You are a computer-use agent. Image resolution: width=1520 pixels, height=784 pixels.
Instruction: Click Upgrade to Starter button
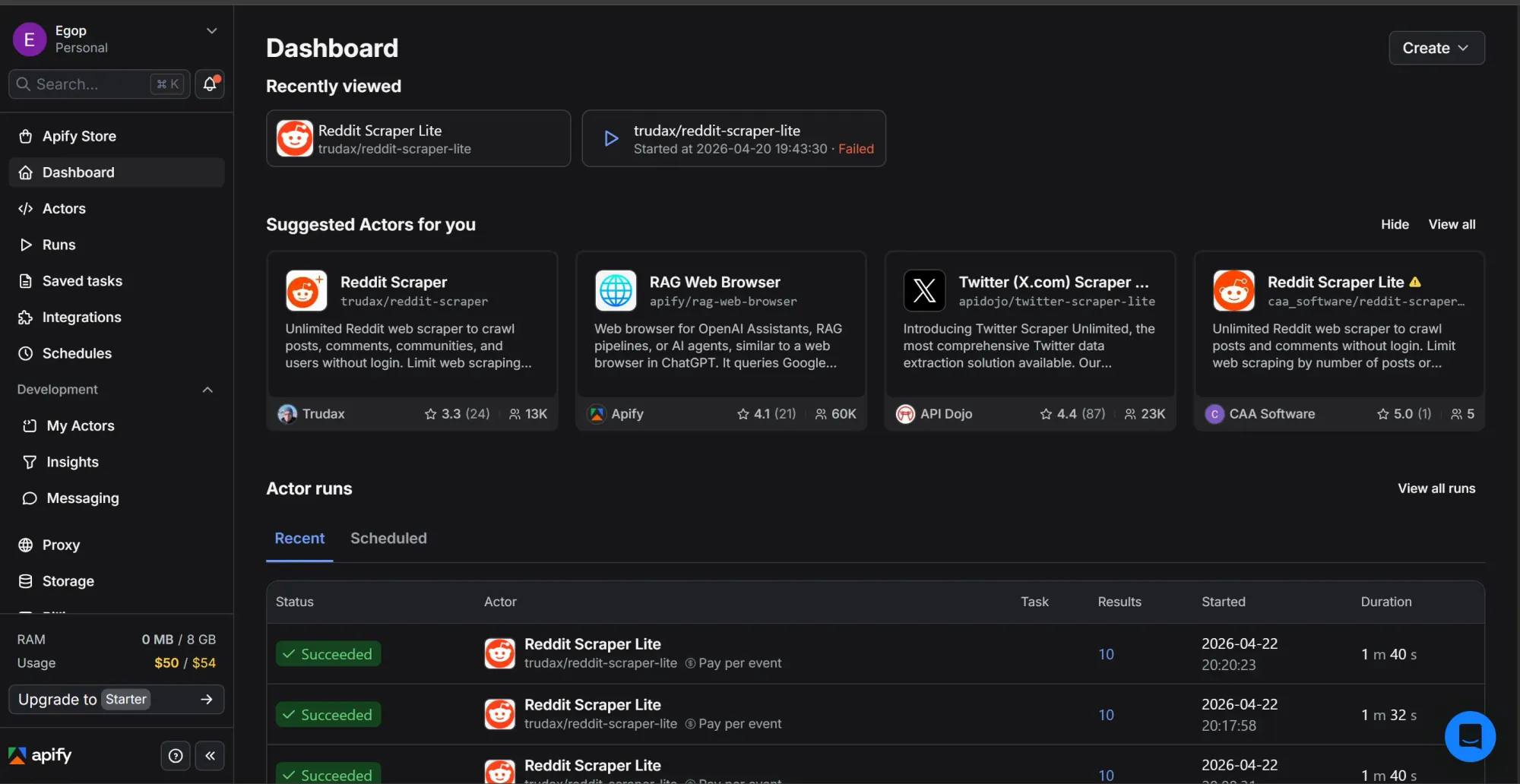click(x=116, y=699)
